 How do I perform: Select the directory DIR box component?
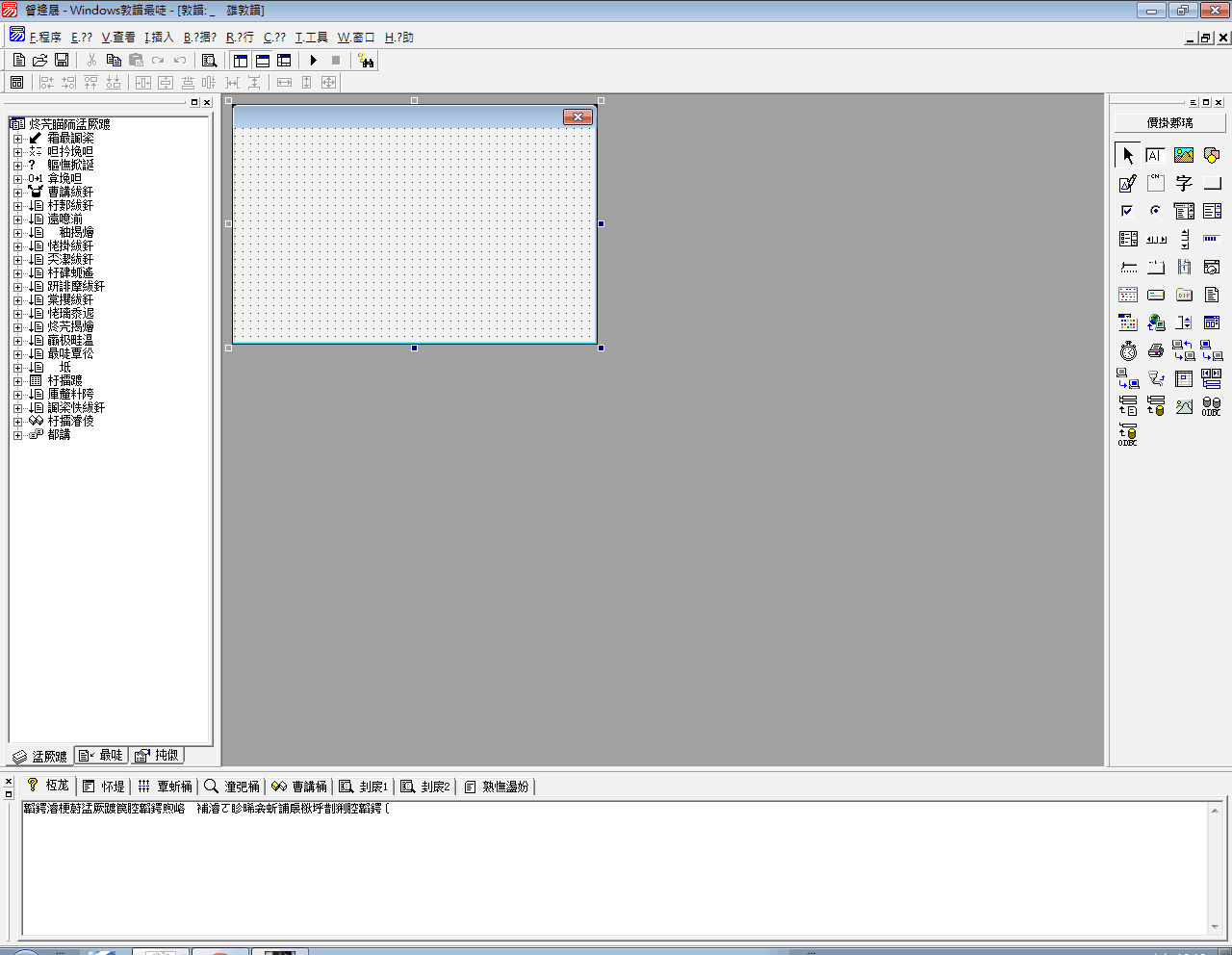[1184, 295]
